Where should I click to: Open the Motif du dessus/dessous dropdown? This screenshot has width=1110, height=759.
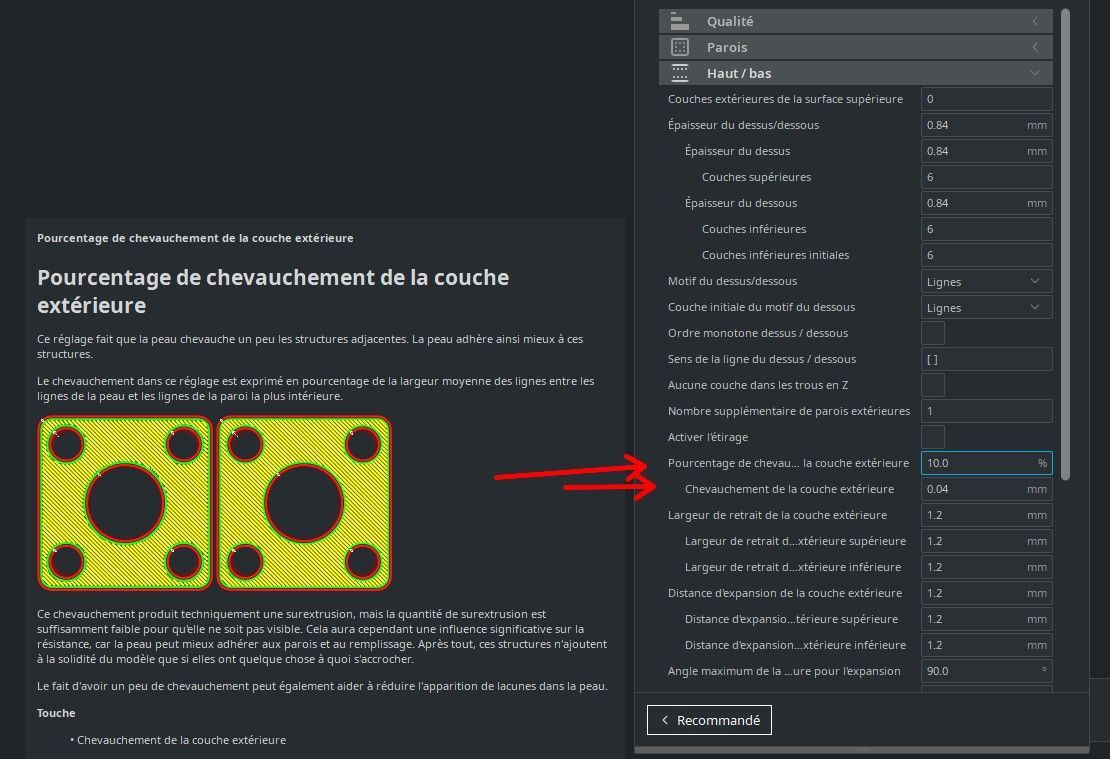(x=986, y=281)
